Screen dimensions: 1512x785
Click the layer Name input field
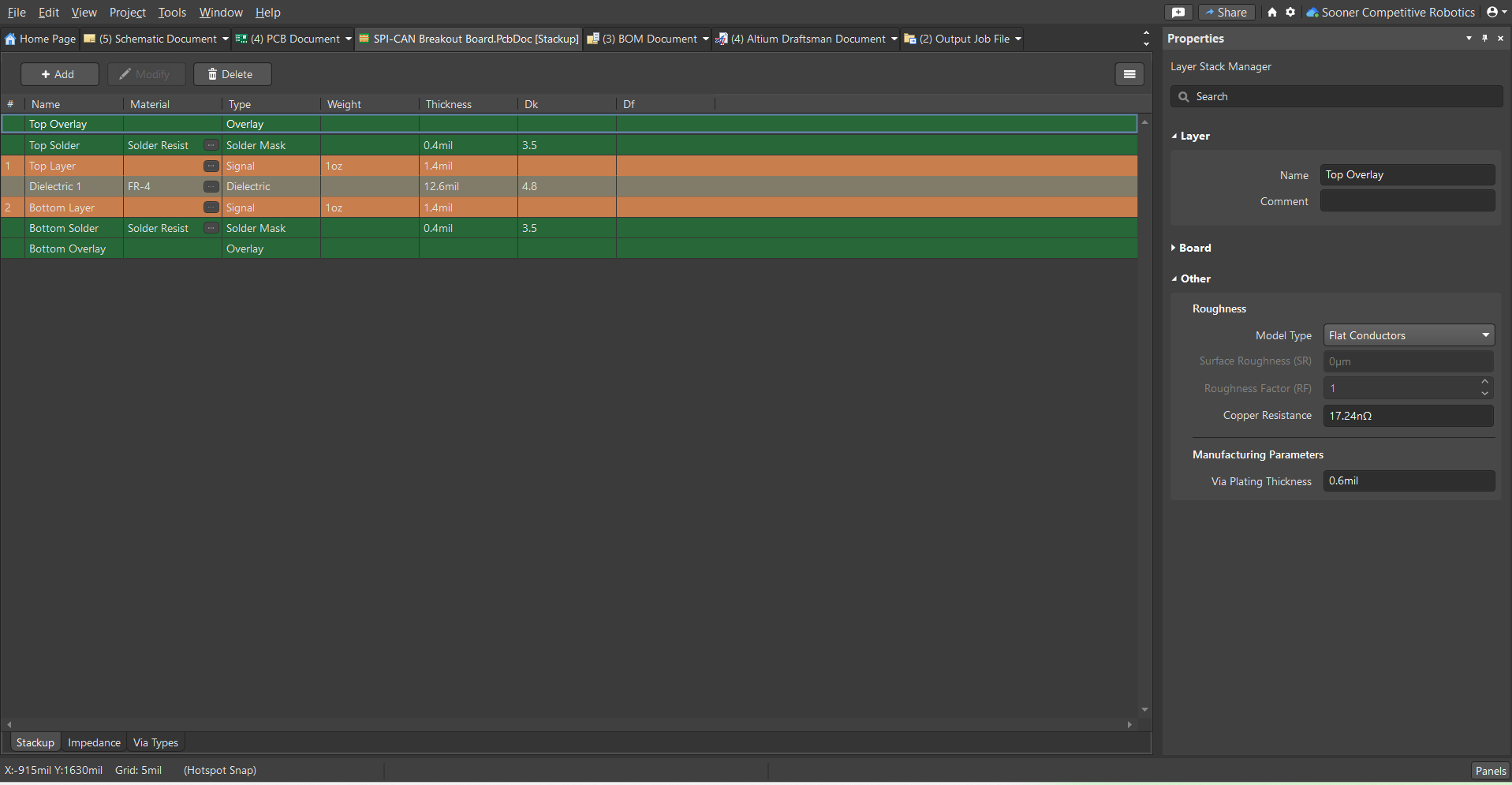click(1407, 175)
